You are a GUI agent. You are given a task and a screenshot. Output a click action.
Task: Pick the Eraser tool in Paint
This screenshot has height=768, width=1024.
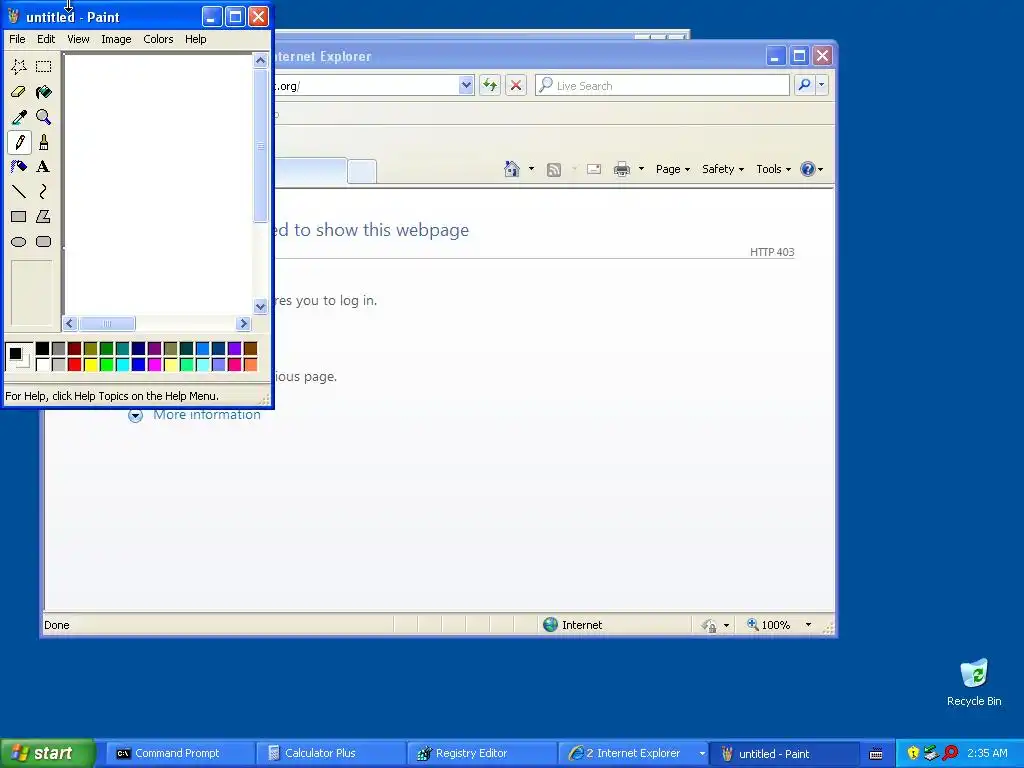point(19,91)
